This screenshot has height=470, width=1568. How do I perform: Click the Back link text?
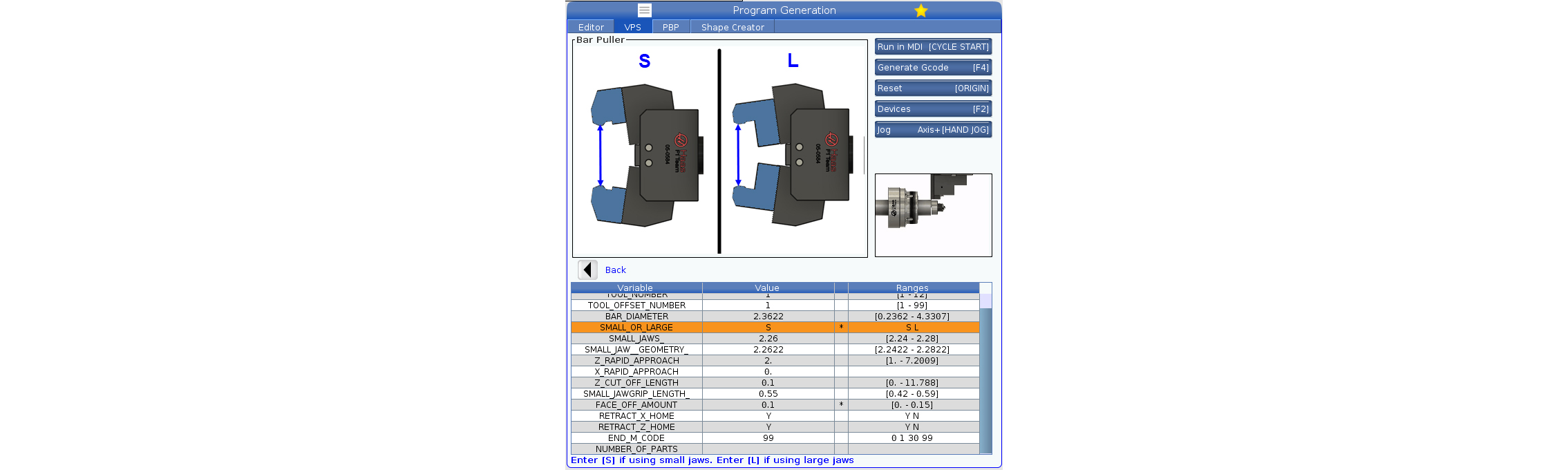point(615,270)
